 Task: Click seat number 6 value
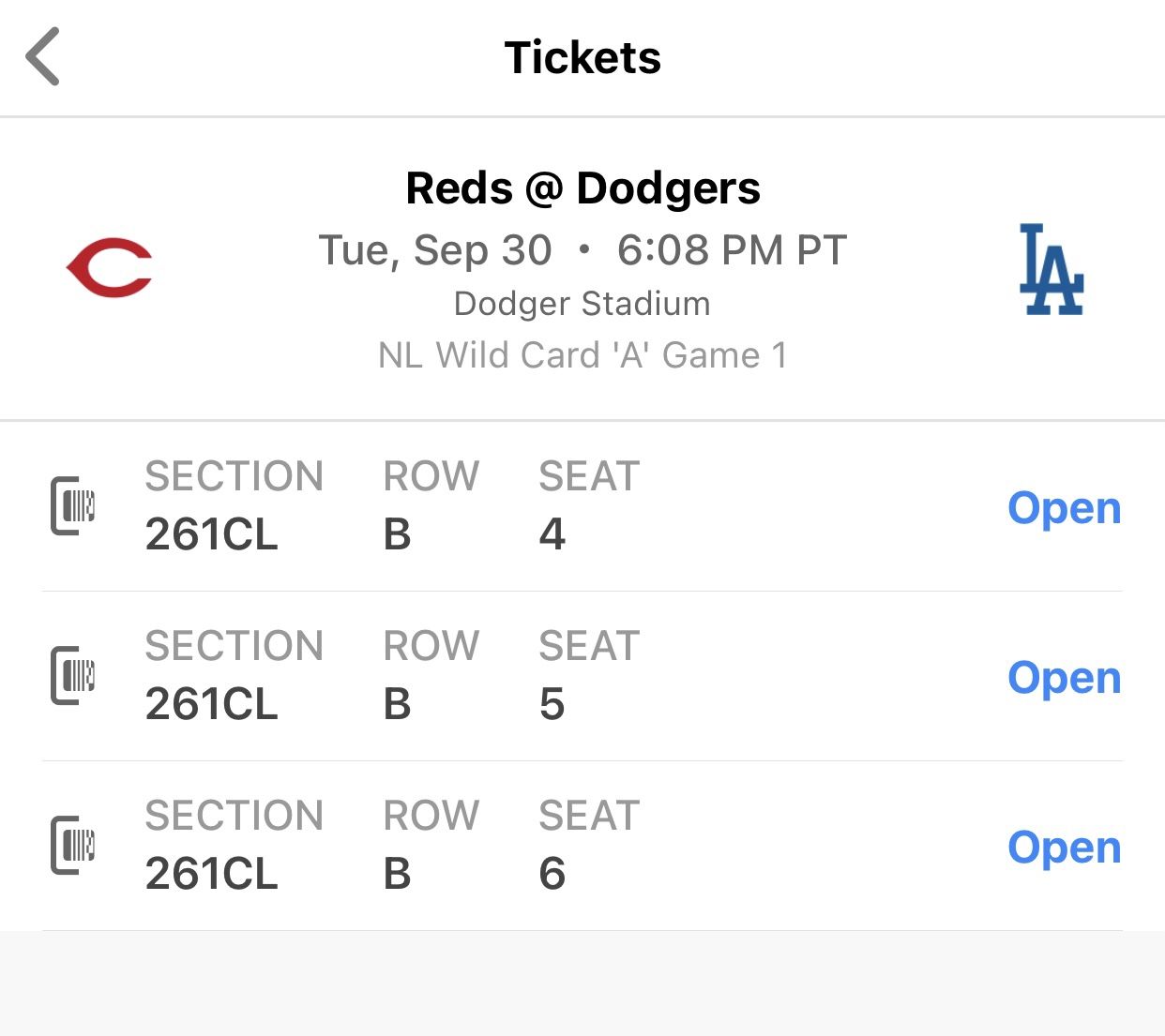click(x=552, y=874)
